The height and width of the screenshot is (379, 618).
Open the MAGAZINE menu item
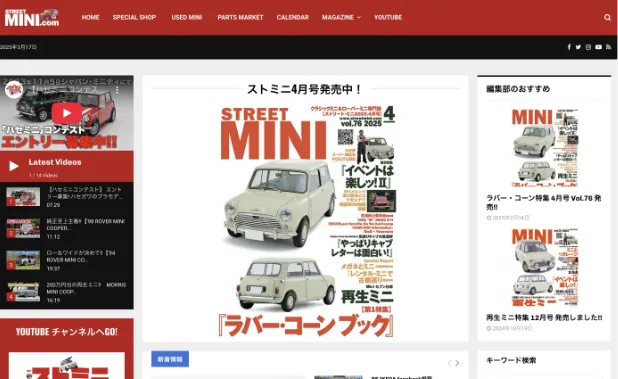338,17
